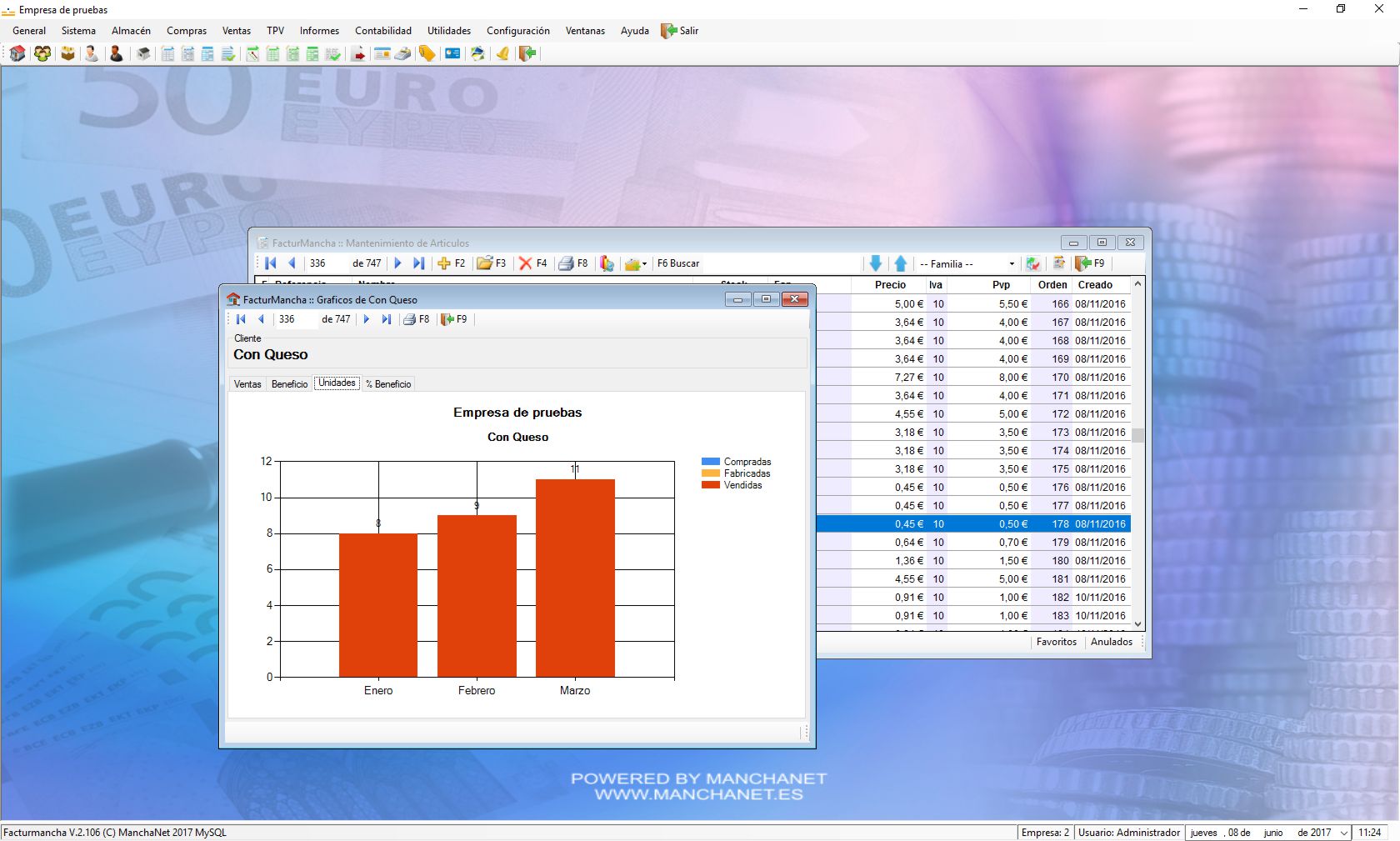Click the blue down arrow in articles toolbar
Viewport: 1400px width, 841px height.
[875, 263]
